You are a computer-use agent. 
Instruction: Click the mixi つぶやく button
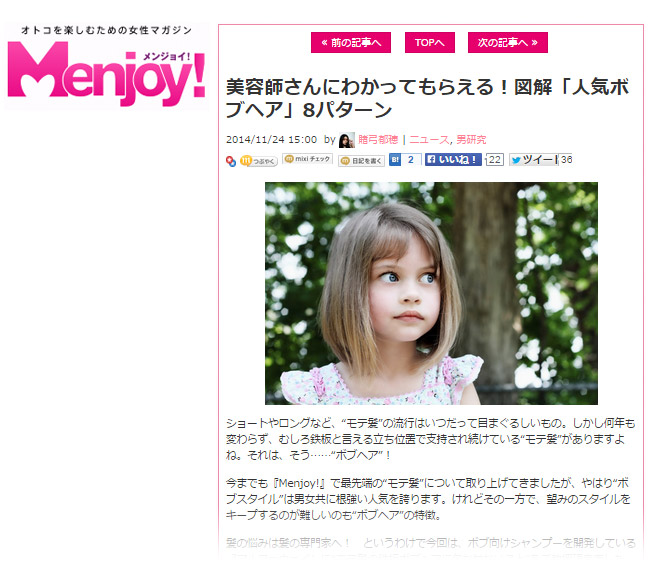(259, 161)
